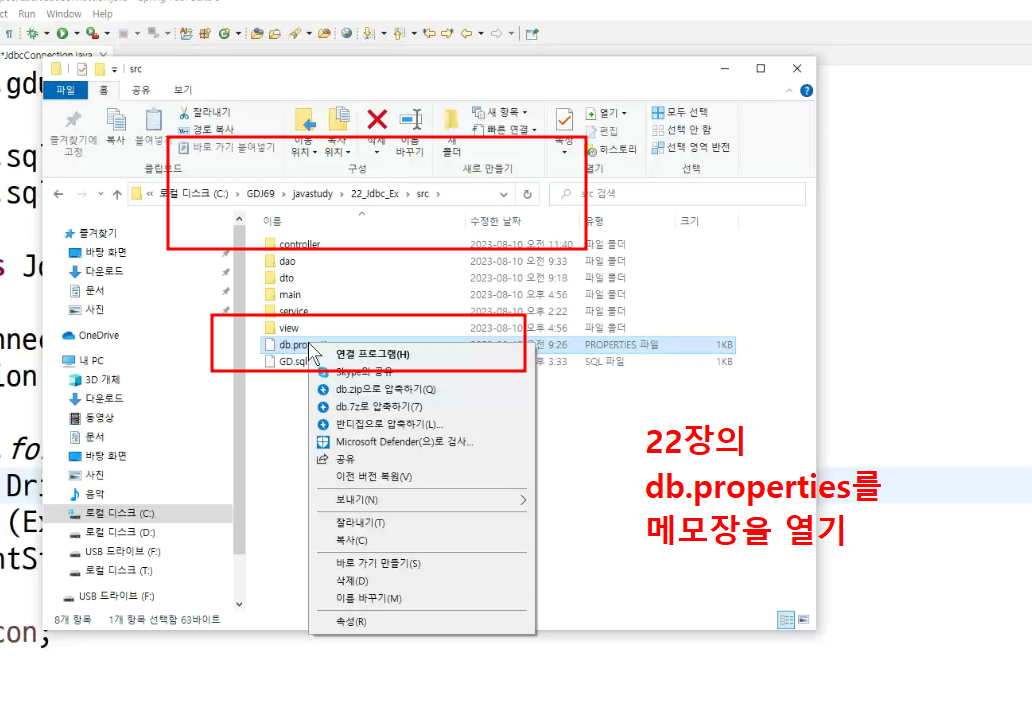Click the Microsoft Defender scan menu entry
Image resolution: width=1032 pixels, height=728 pixels.
pos(404,442)
